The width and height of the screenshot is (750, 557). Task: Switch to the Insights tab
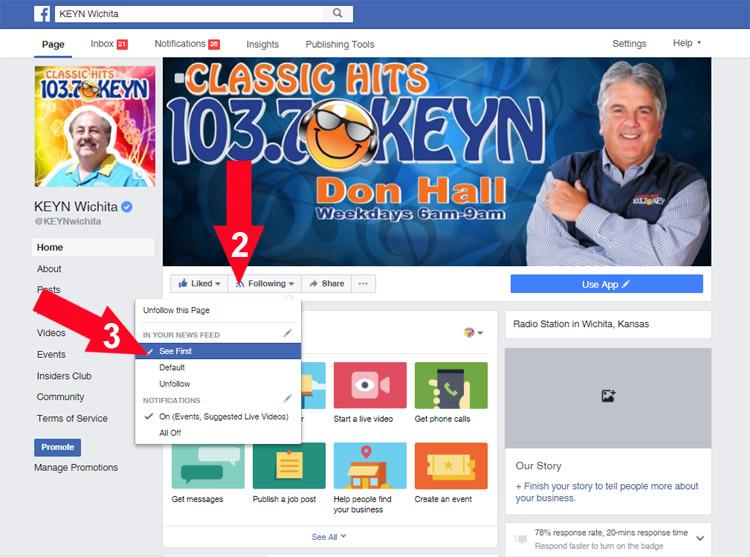(x=262, y=44)
